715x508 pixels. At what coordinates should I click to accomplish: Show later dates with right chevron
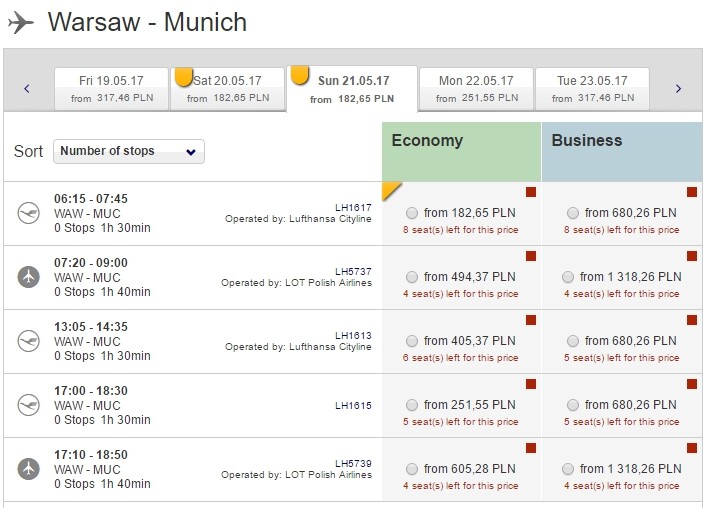pyautogui.click(x=678, y=88)
